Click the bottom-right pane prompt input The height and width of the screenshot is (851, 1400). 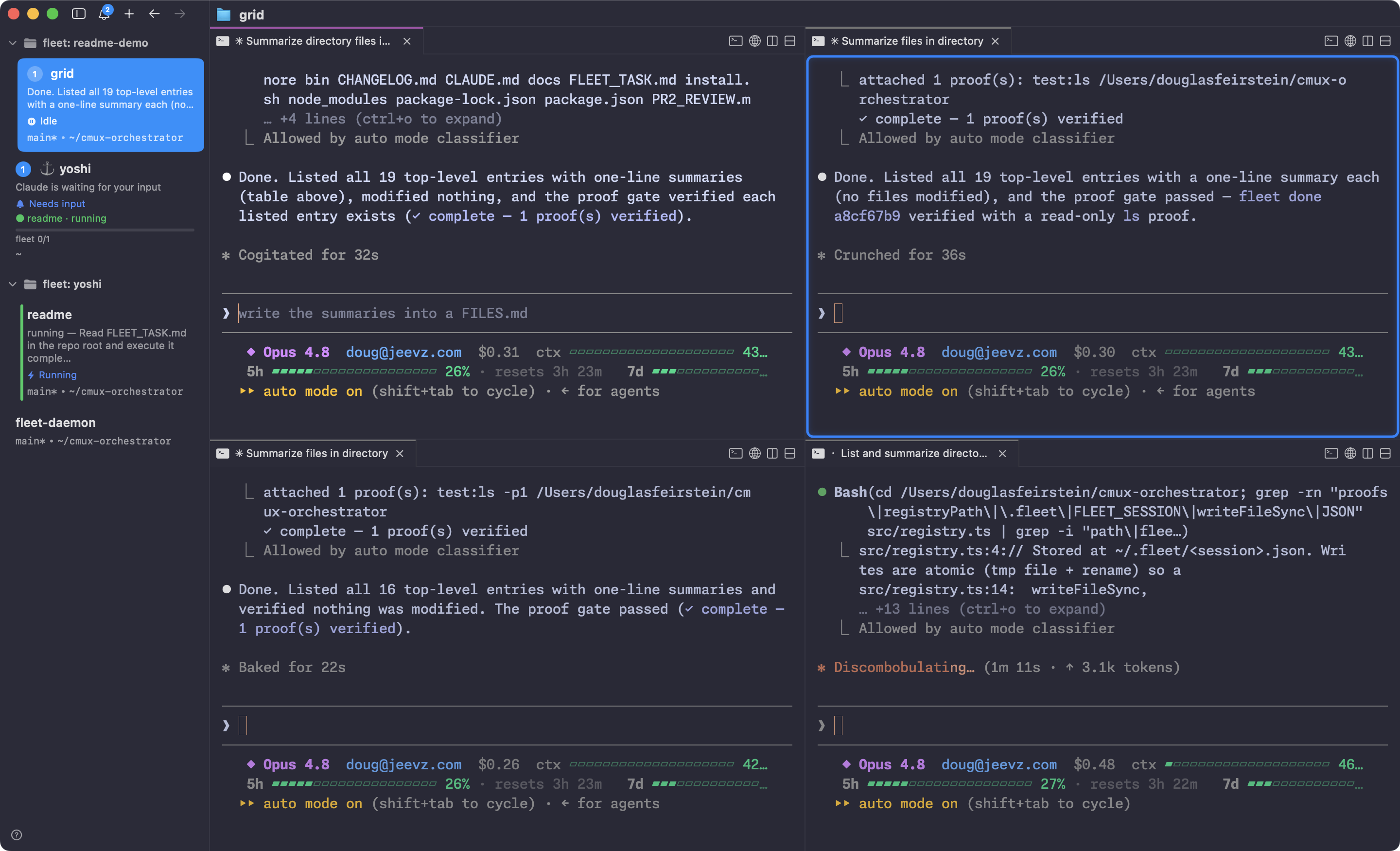1102,726
